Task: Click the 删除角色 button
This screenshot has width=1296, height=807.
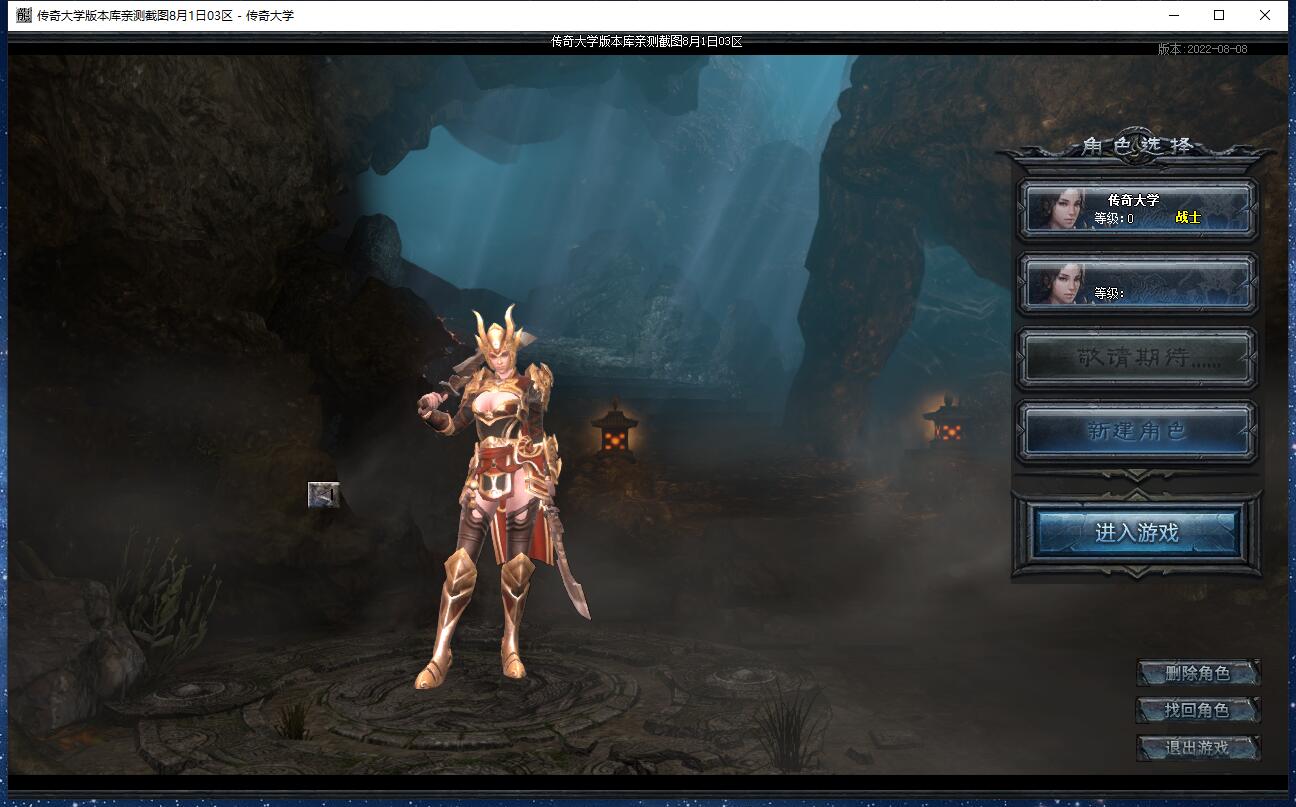Action: pyautogui.click(x=1198, y=673)
